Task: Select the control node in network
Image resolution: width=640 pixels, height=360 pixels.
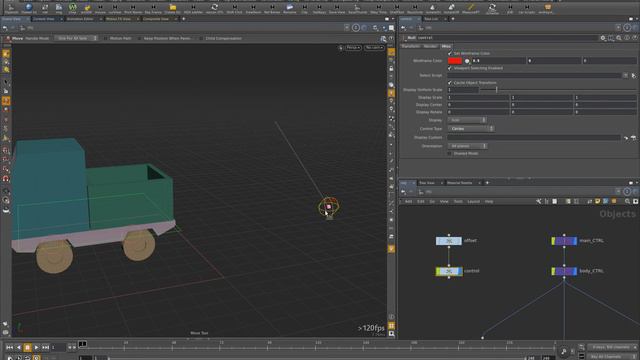Action: [x=449, y=271]
